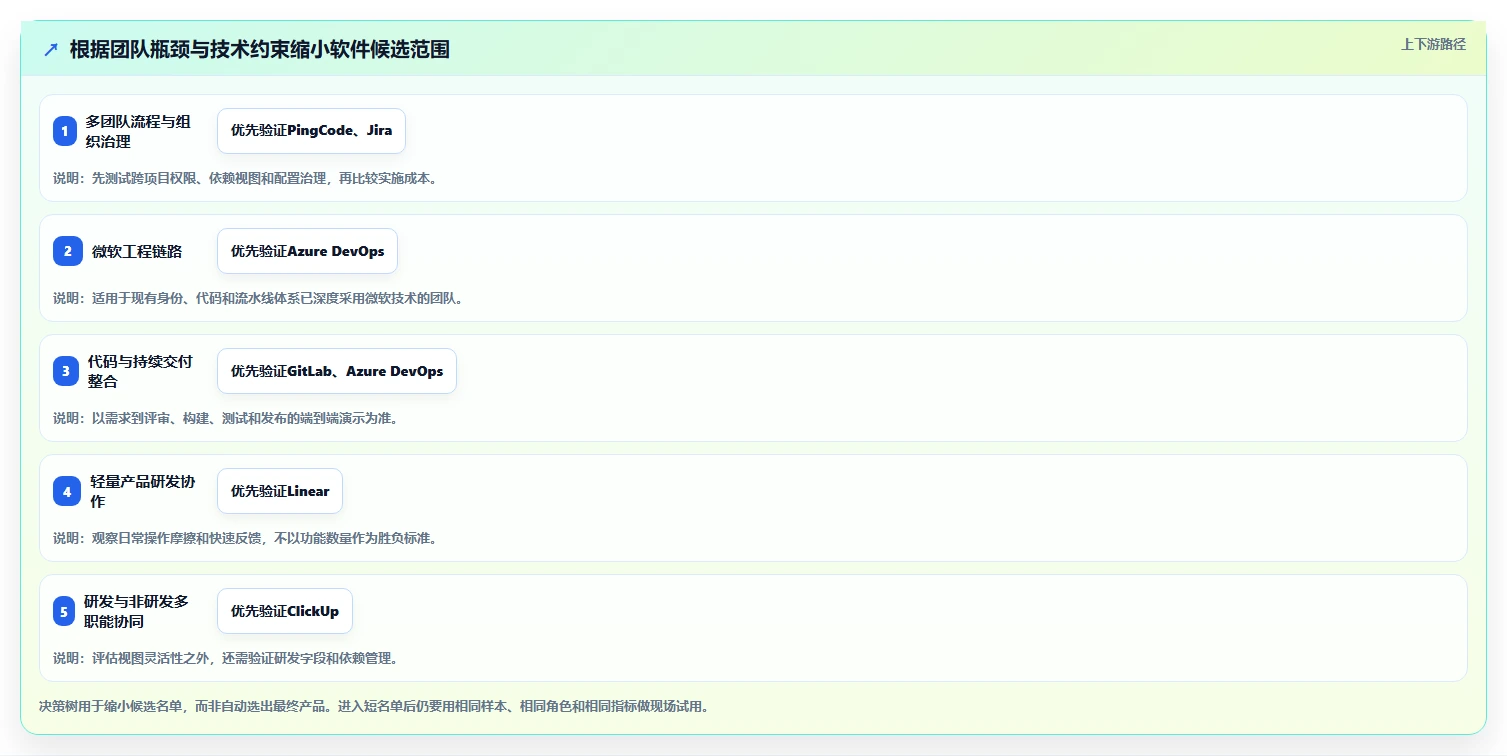The image size is (1507, 756).
Task: Click step number 1 badge
Action: (65, 131)
